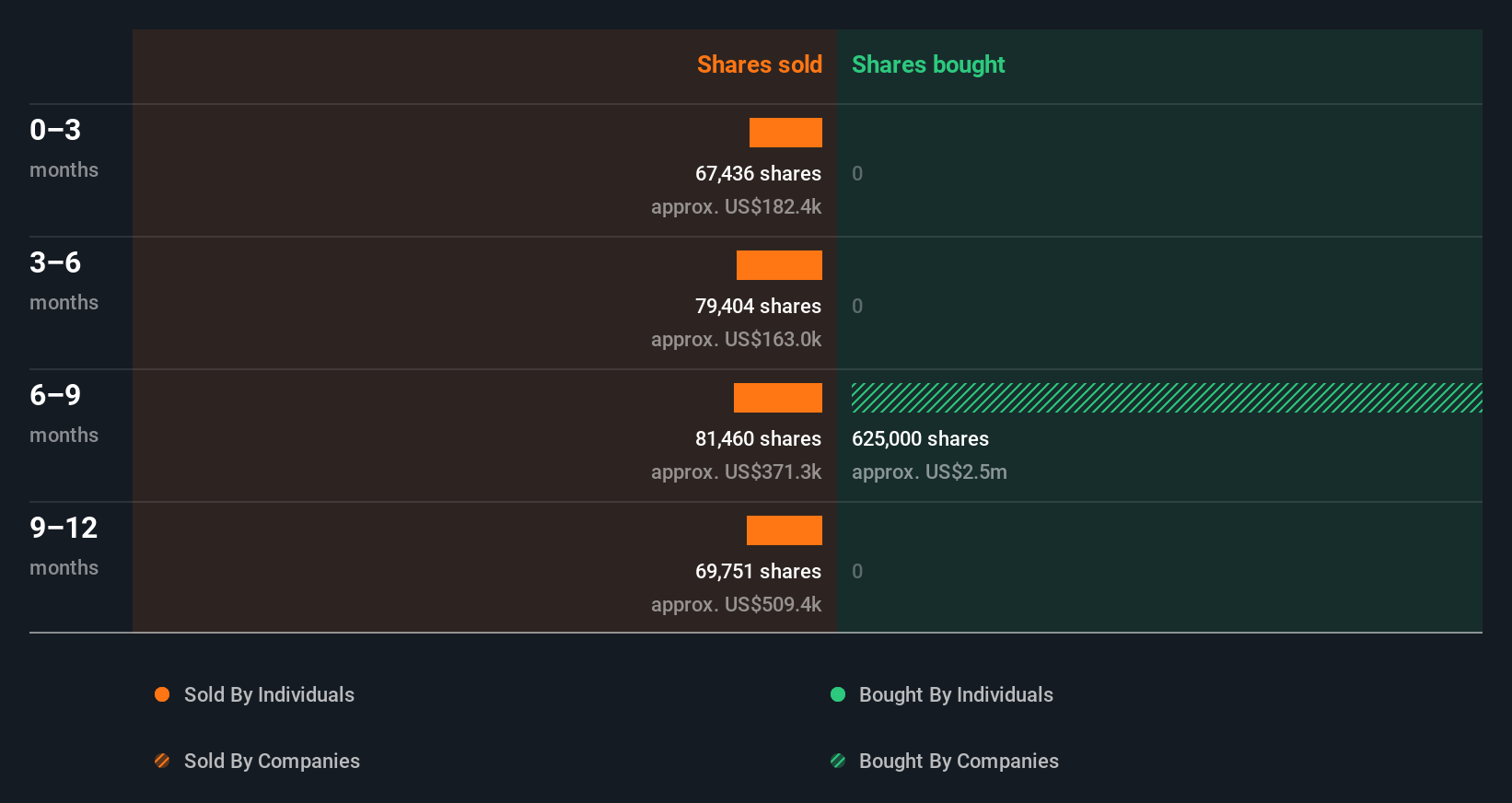Click the approx. US$509.4k amount
The width and height of the screenshot is (1512, 803).
point(736,604)
